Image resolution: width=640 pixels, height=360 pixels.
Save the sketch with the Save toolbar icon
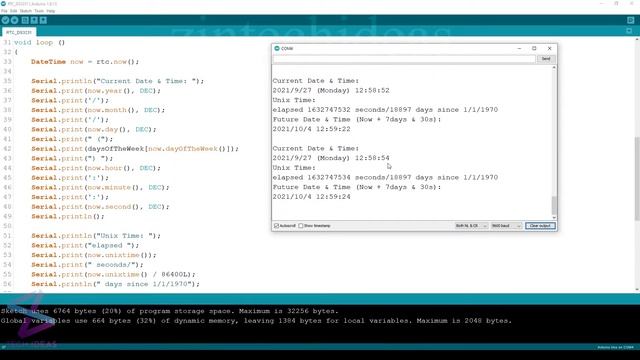pyautogui.click(x=43, y=20)
